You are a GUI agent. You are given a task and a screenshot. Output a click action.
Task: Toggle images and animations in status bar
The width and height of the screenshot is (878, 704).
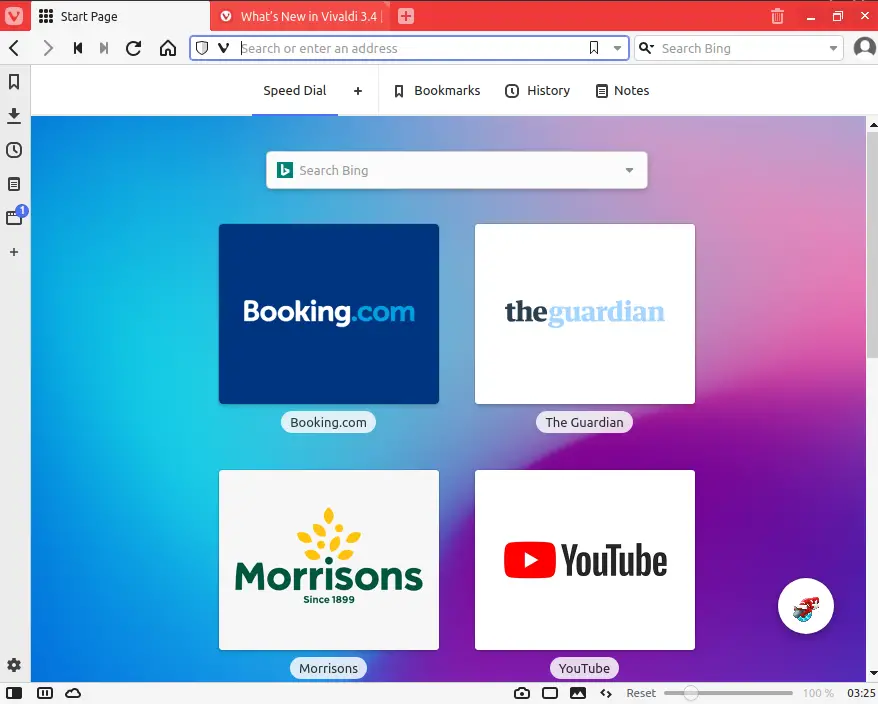(577, 693)
